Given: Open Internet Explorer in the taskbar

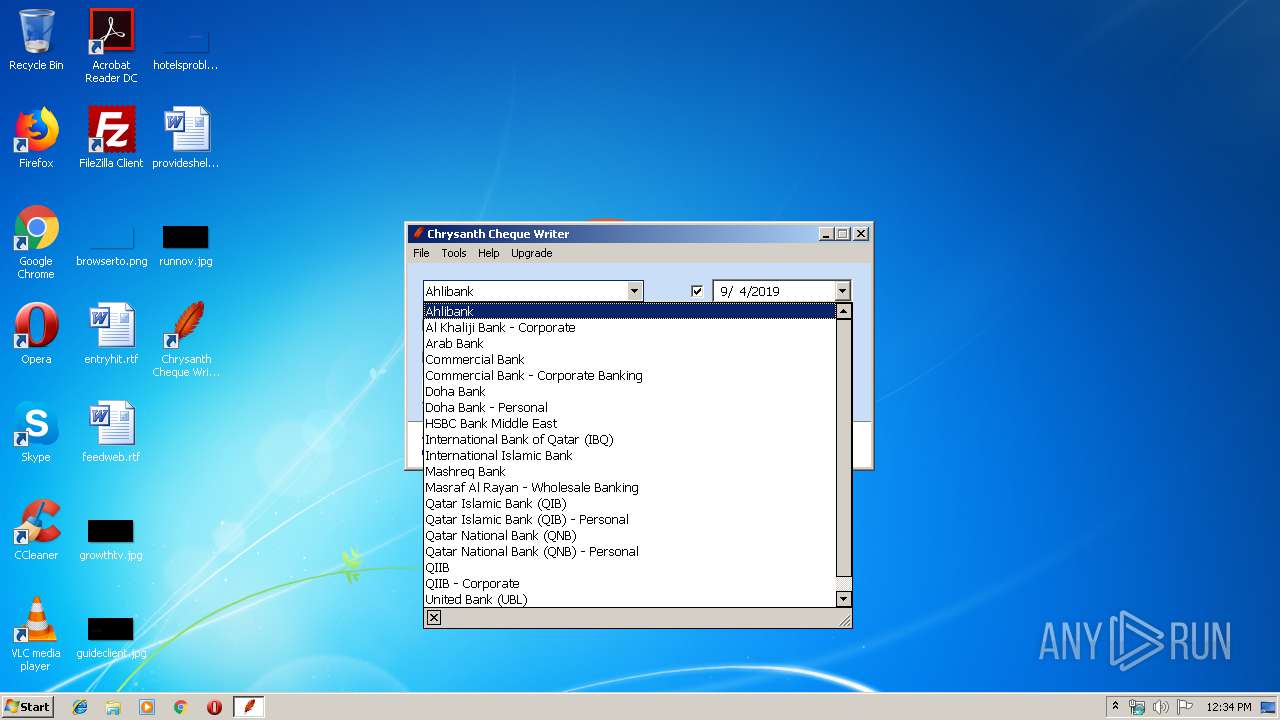Looking at the screenshot, I should click(x=80, y=707).
